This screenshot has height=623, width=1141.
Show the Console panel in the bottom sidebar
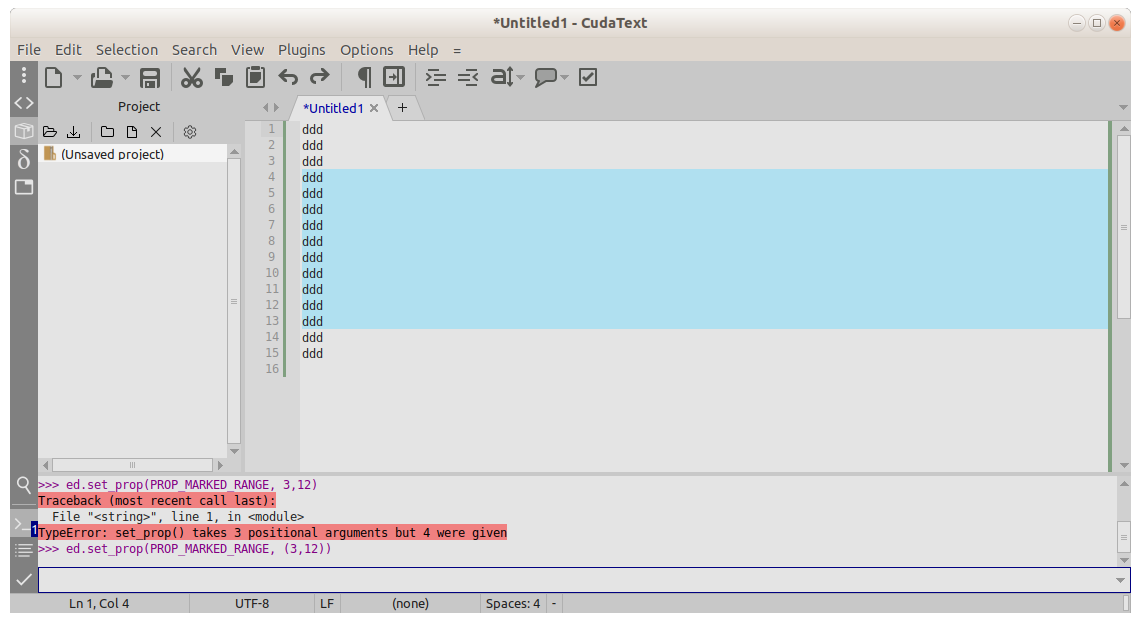point(23,523)
